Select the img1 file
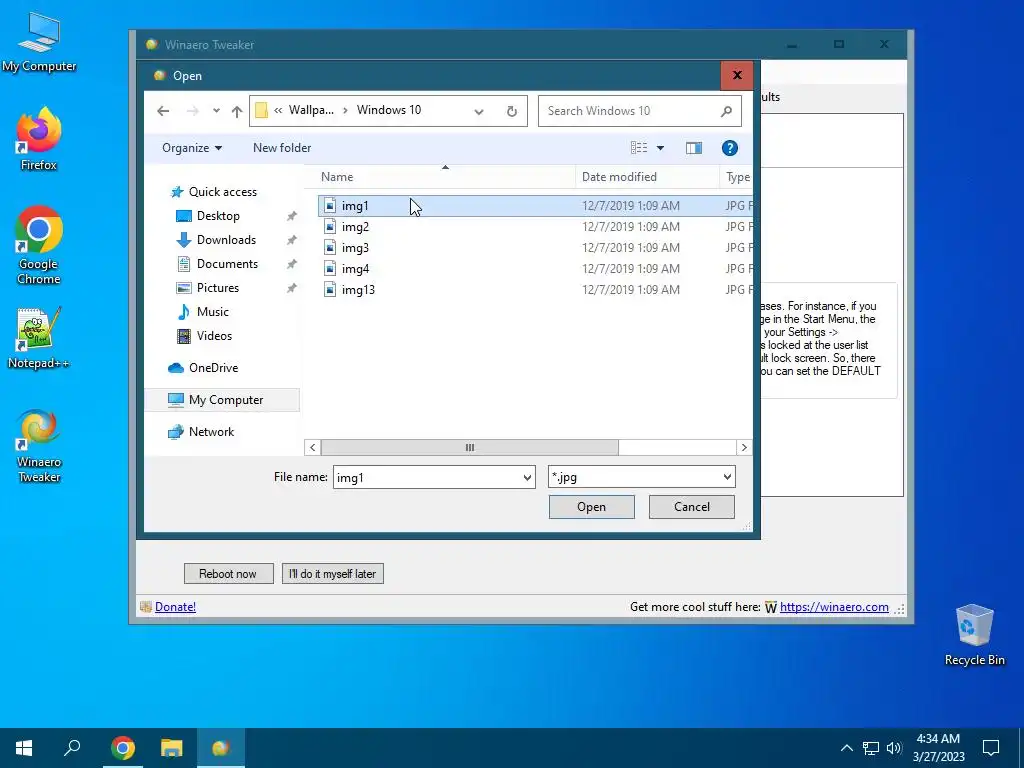Viewport: 1024px width, 768px height. tap(535, 206)
